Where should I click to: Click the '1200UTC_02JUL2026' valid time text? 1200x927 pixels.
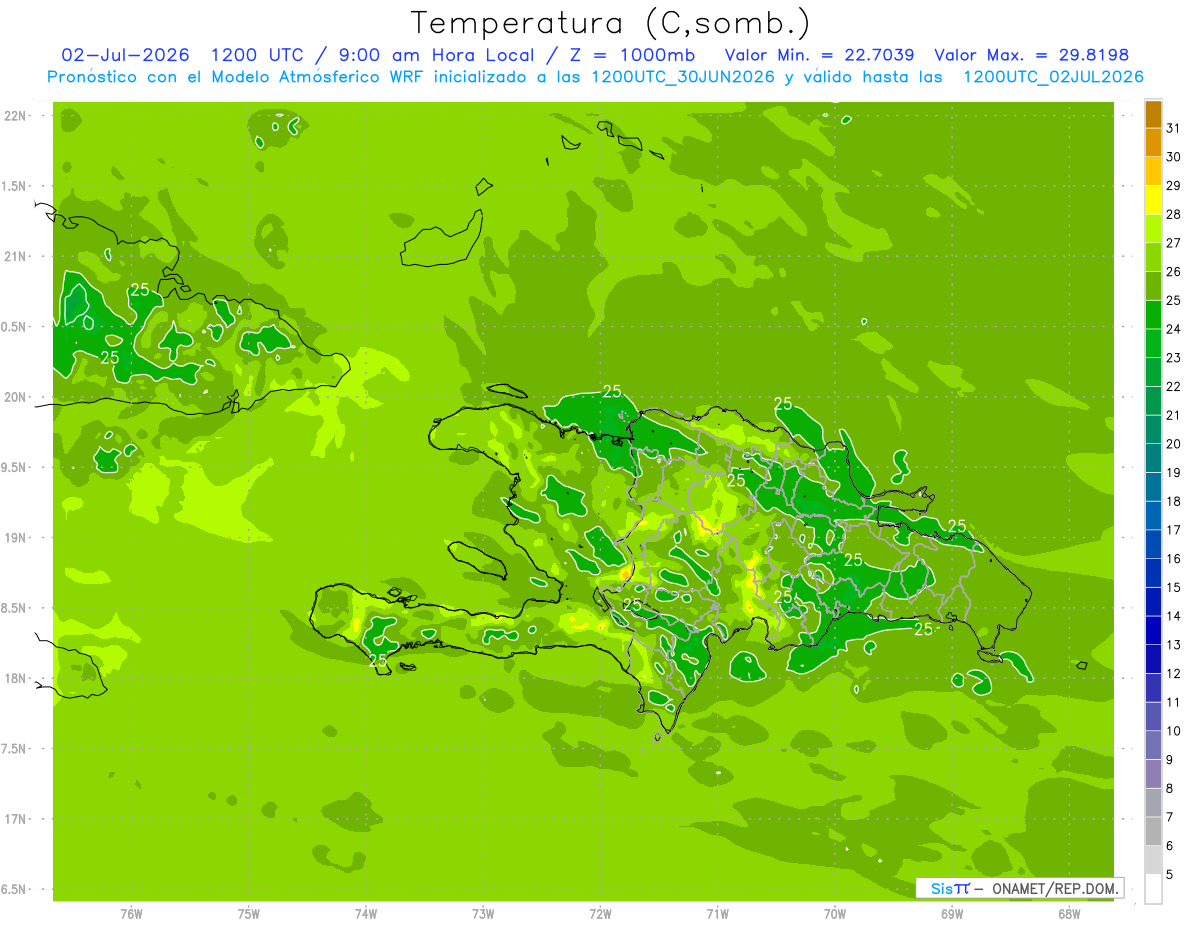point(1053,77)
